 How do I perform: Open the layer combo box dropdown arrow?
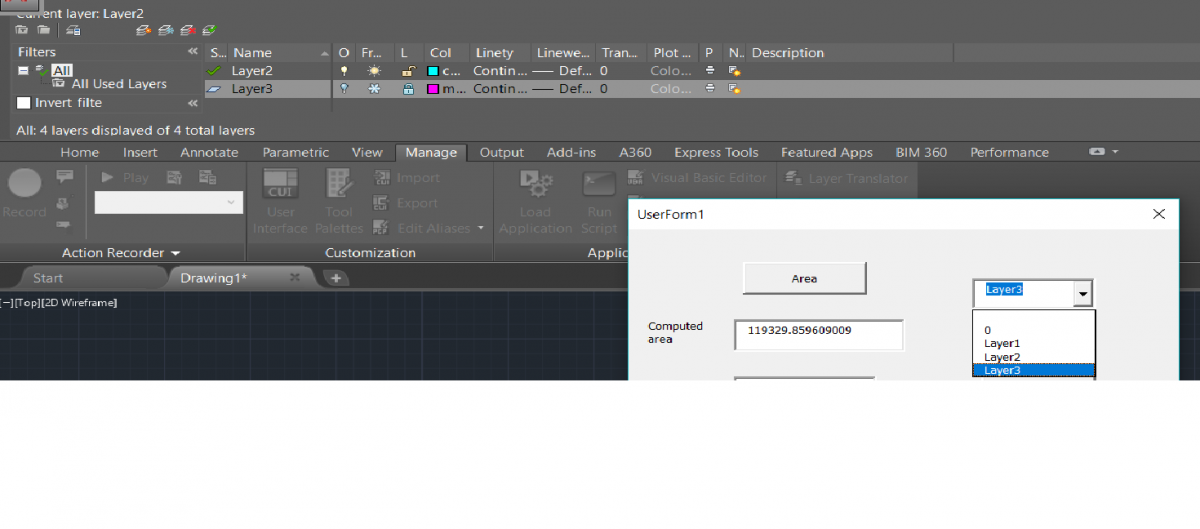tap(1082, 294)
